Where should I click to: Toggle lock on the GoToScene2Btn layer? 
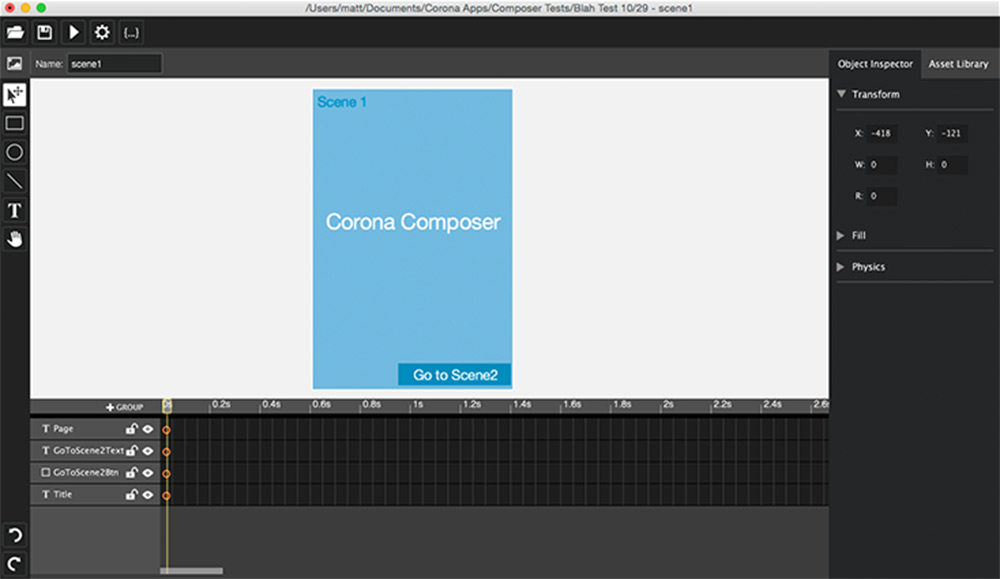pos(131,473)
